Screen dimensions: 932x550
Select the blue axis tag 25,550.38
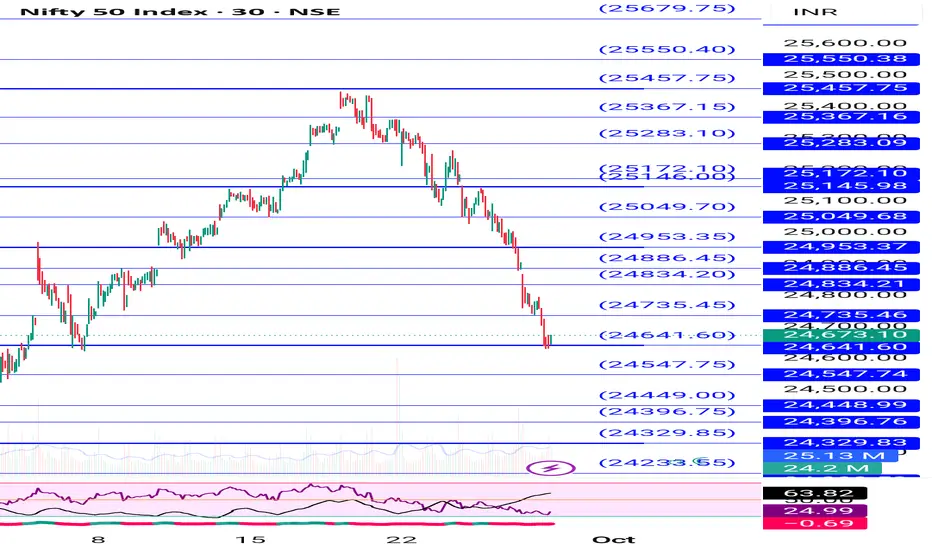(x=840, y=59)
